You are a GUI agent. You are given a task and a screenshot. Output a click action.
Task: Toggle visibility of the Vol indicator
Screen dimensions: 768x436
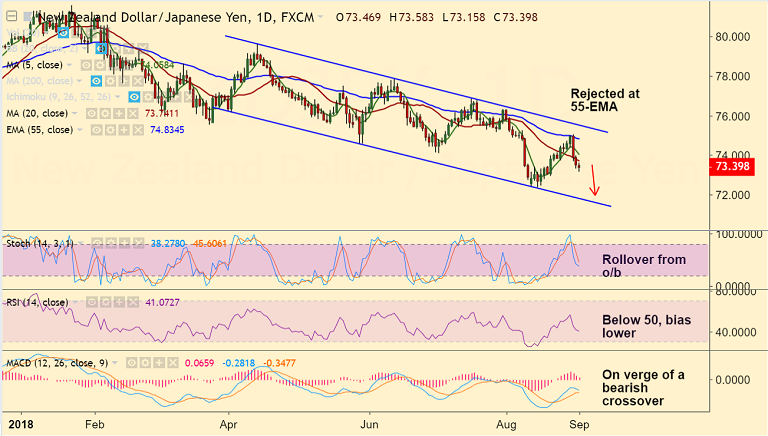point(63,33)
